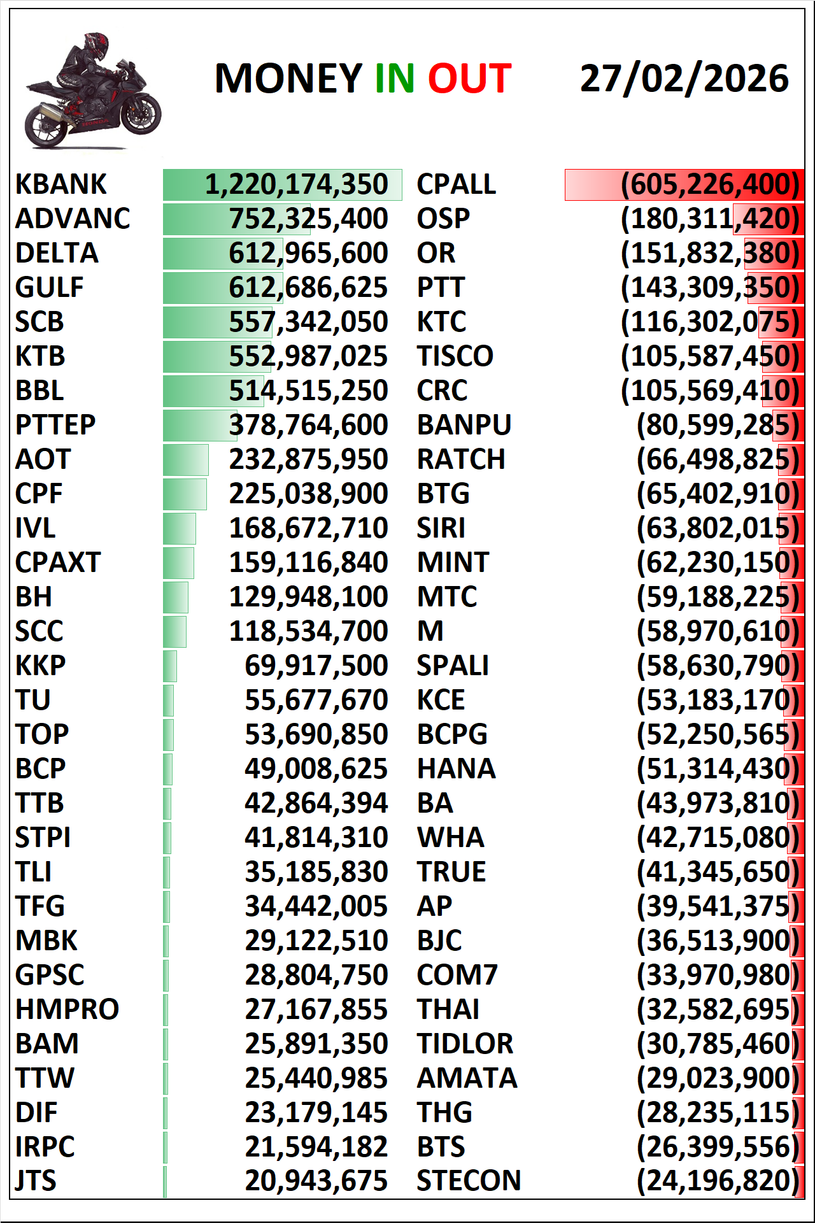The width and height of the screenshot is (815, 1223).
Task: Click the GULF inflow value cell
Action: point(308,288)
